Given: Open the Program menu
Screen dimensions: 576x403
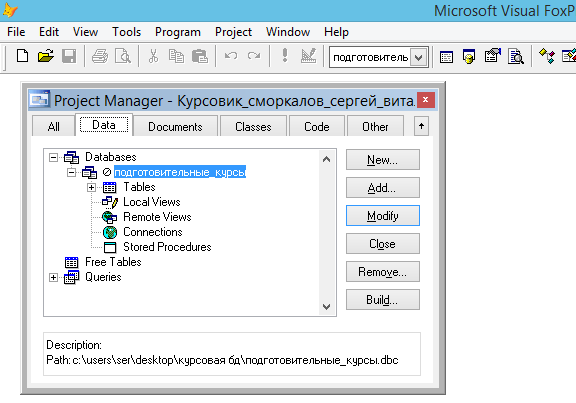Looking at the screenshot, I should [178, 32].
